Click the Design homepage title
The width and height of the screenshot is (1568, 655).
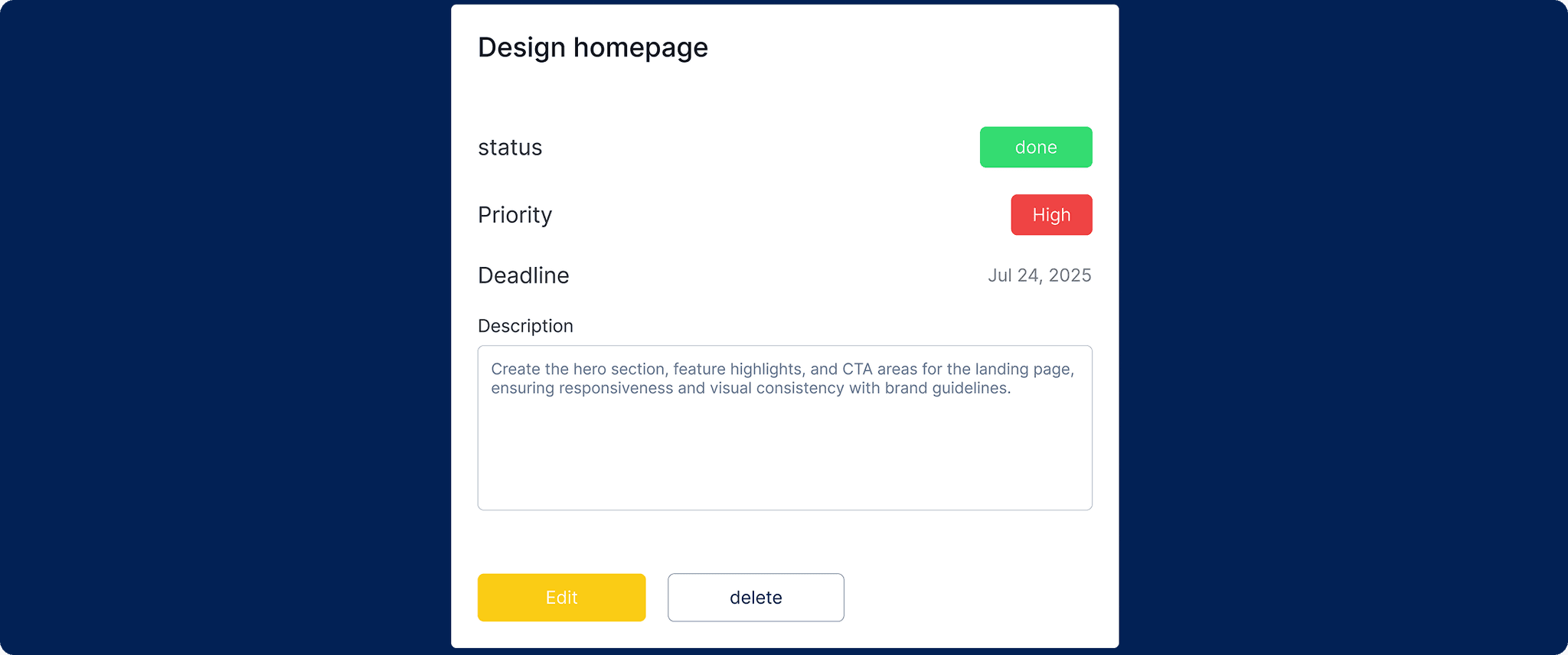tap(593, 47)
